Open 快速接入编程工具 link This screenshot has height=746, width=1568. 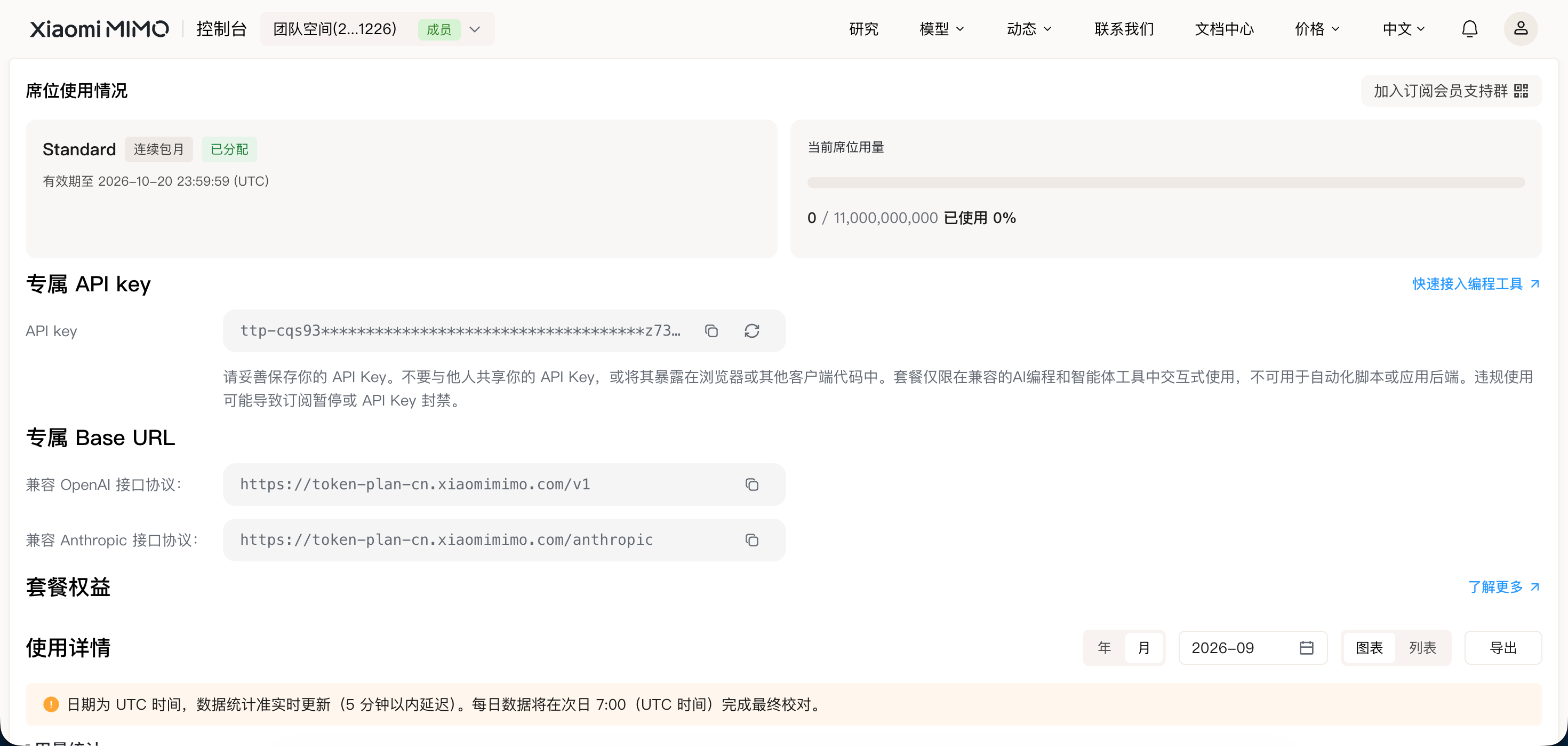(x=1476, y=284)
